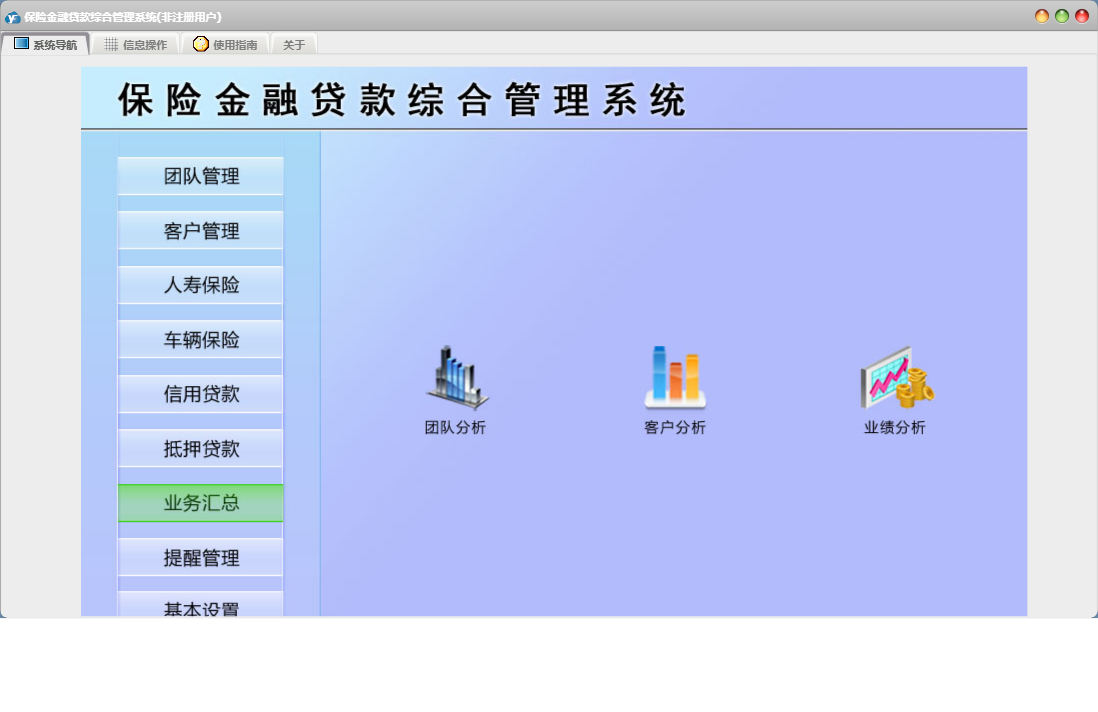This screenshot has width=1098, height=712.
Task: Close the window with the red button
Action: pyautogui.click(x=1082, y=16)
